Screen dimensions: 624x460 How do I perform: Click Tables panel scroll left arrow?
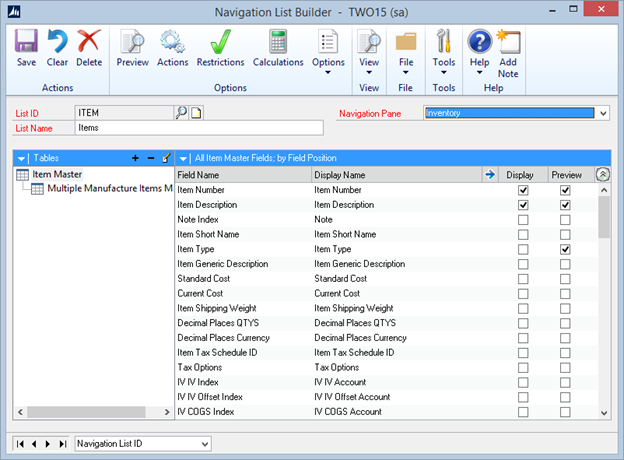[20, 412]
